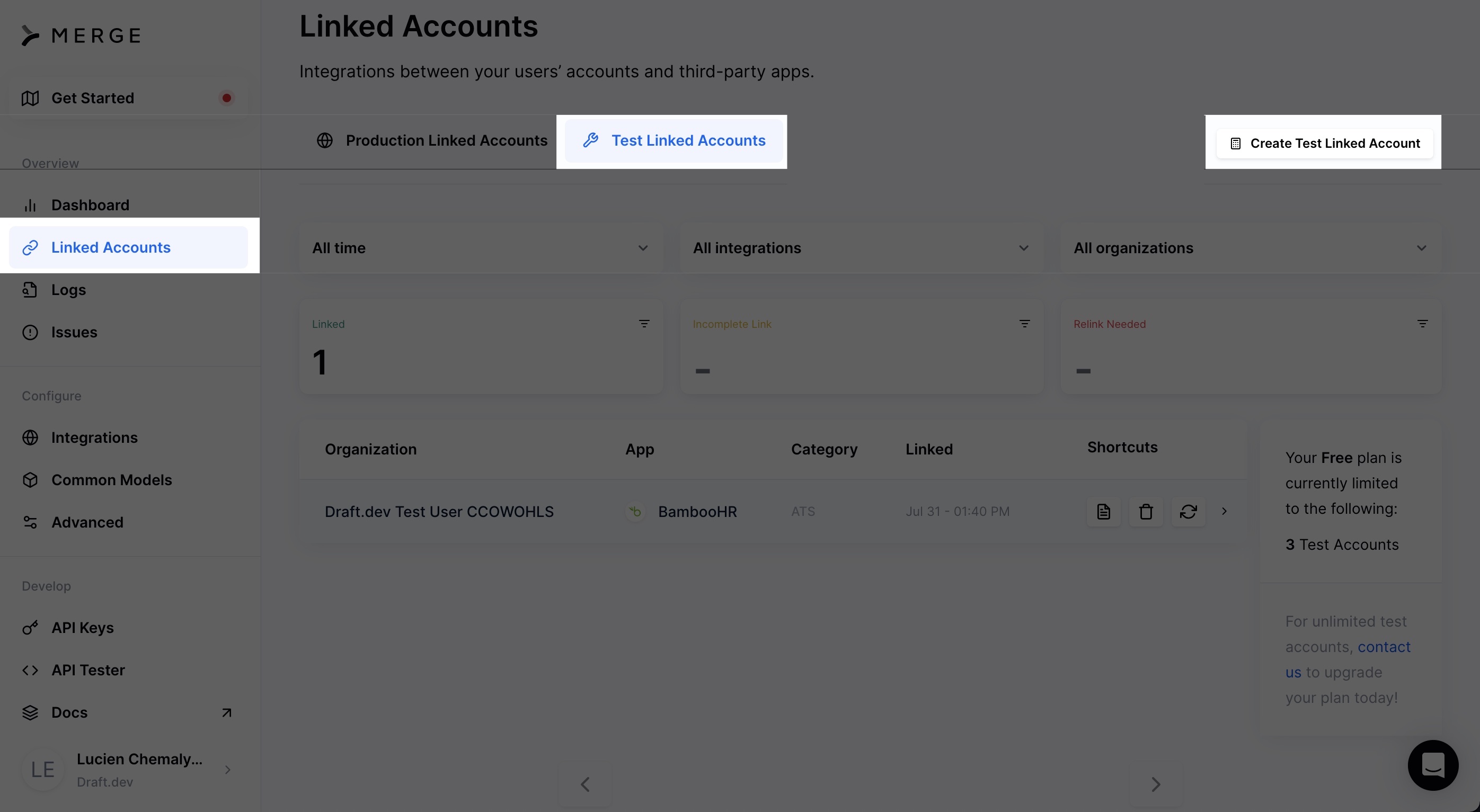Open the Integrations configuration page
The image size is (1480, 812).
[94, 437]
